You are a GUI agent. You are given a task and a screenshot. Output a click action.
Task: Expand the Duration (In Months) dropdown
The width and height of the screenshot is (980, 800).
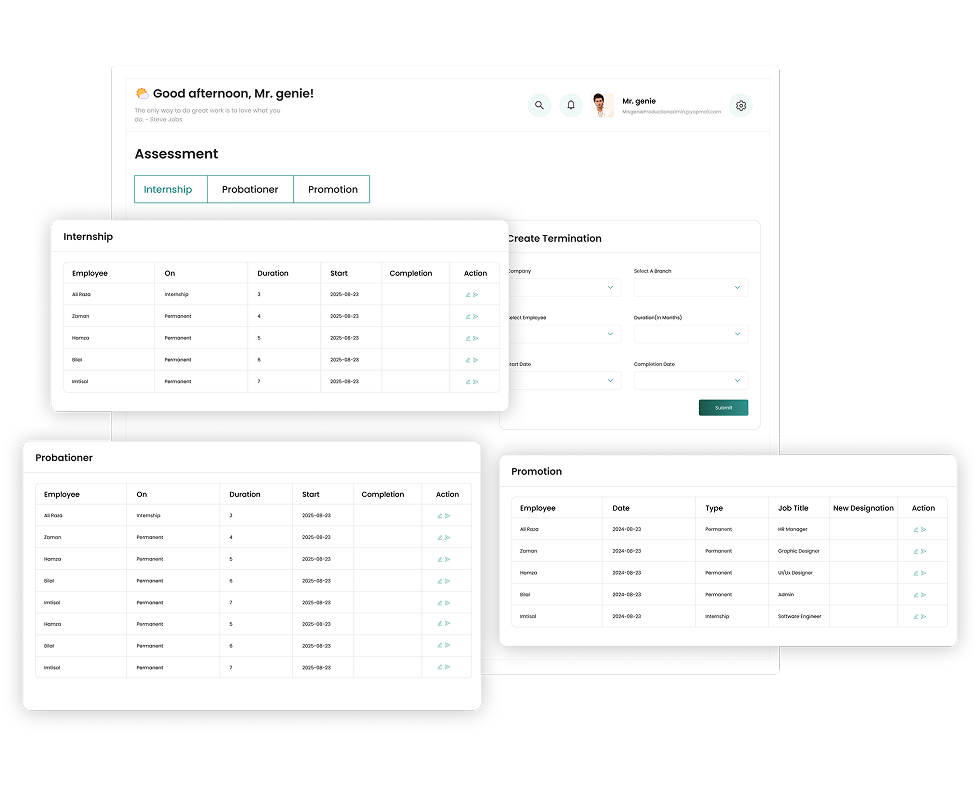[x=691, y=334]
